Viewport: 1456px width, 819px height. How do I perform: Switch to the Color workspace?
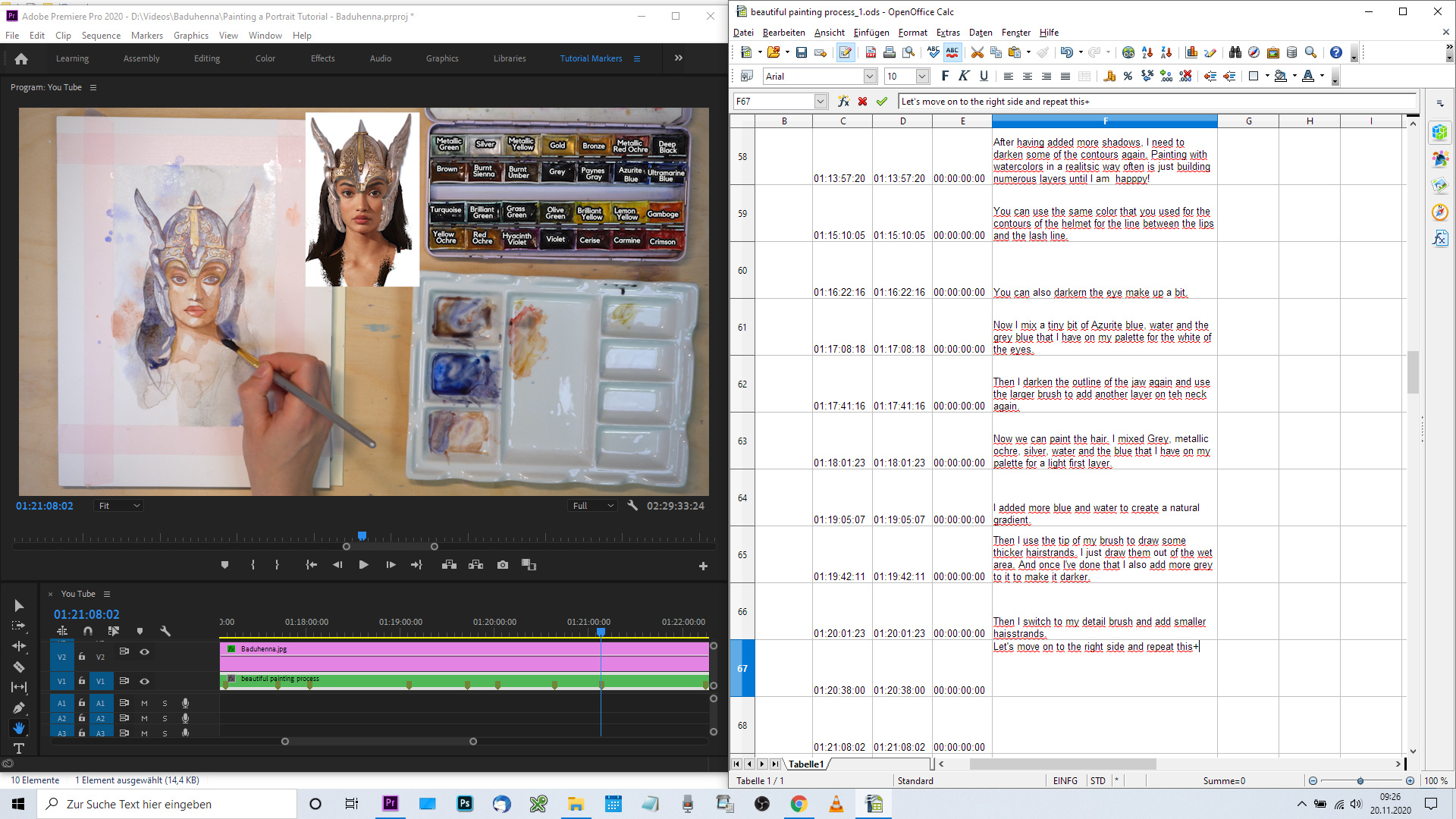(265, 58)
